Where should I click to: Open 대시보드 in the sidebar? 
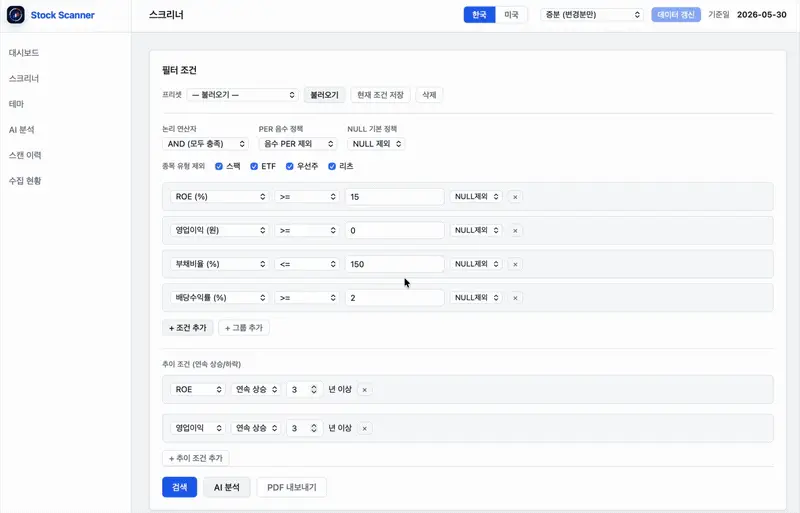24,53
